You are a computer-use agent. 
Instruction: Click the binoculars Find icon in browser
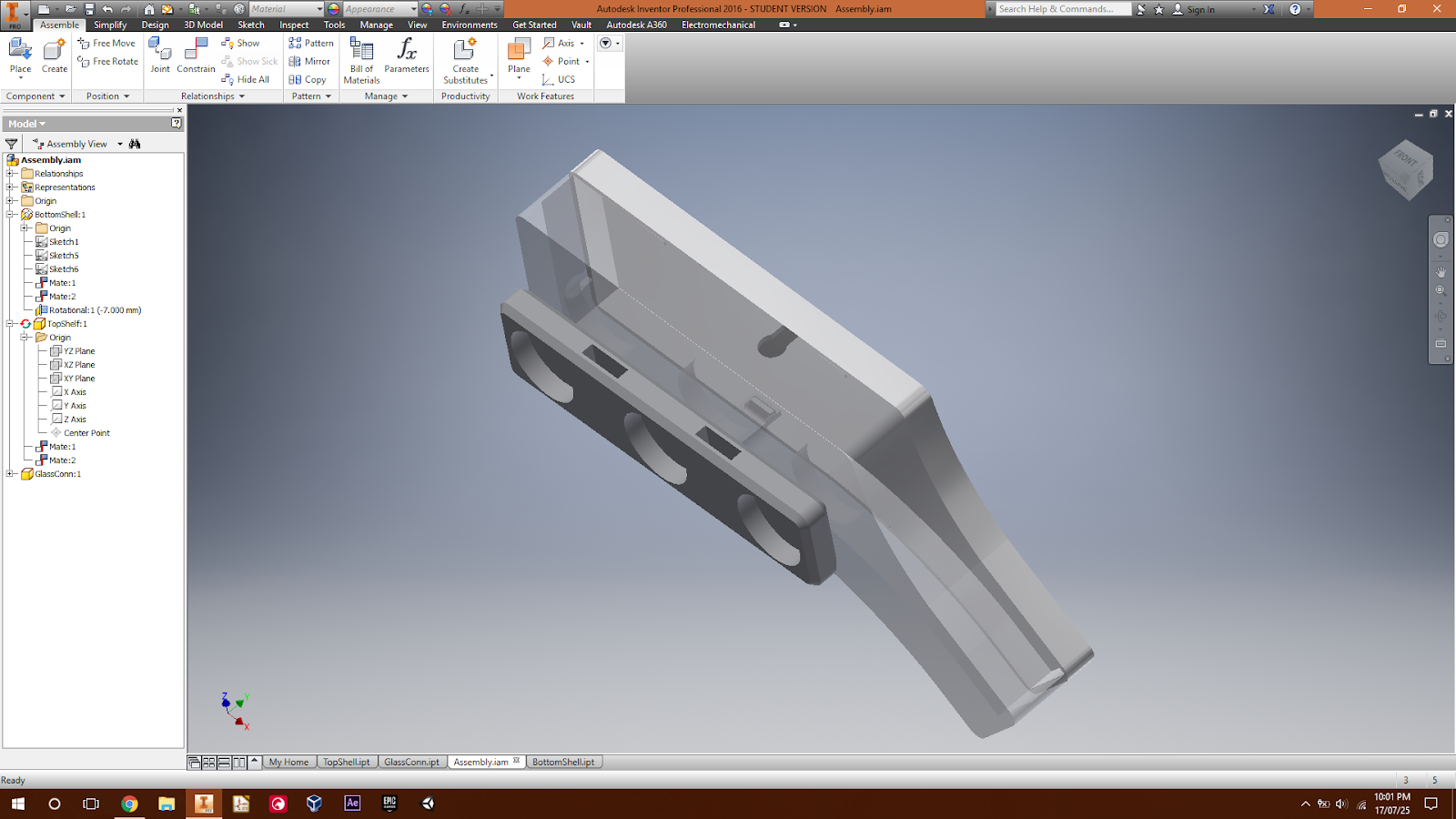point(135,144)
